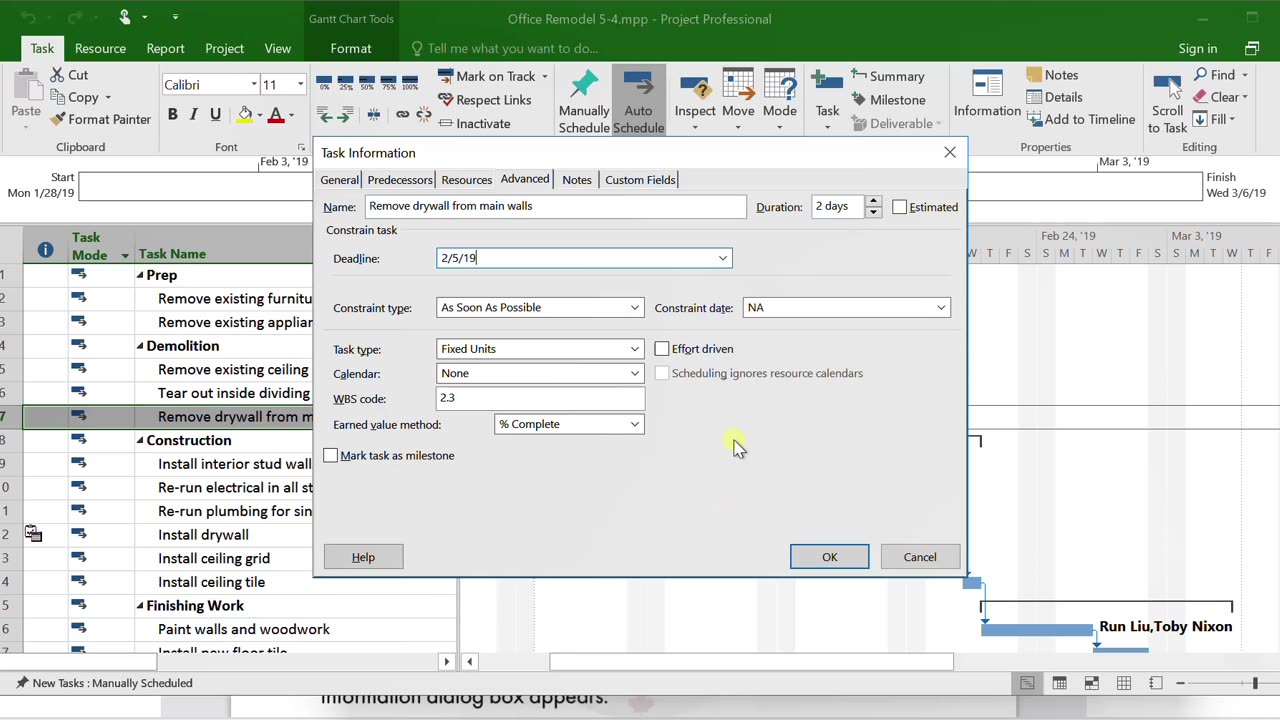Set task to 100% complete
This screenshot has height=720, width=1280.
(x=410, y=82)
